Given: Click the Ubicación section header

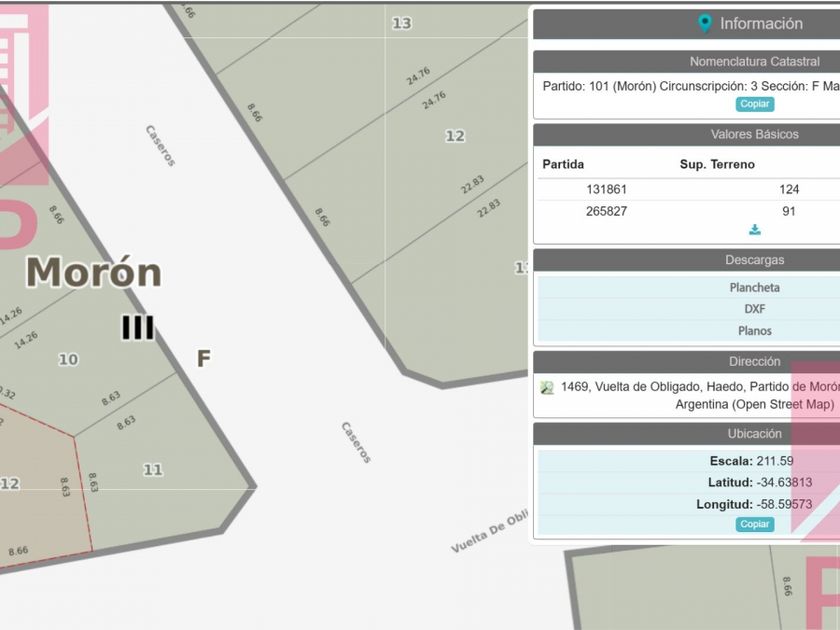Looking at the screenshot, I should pyautogui.click(x=754, y=434).
